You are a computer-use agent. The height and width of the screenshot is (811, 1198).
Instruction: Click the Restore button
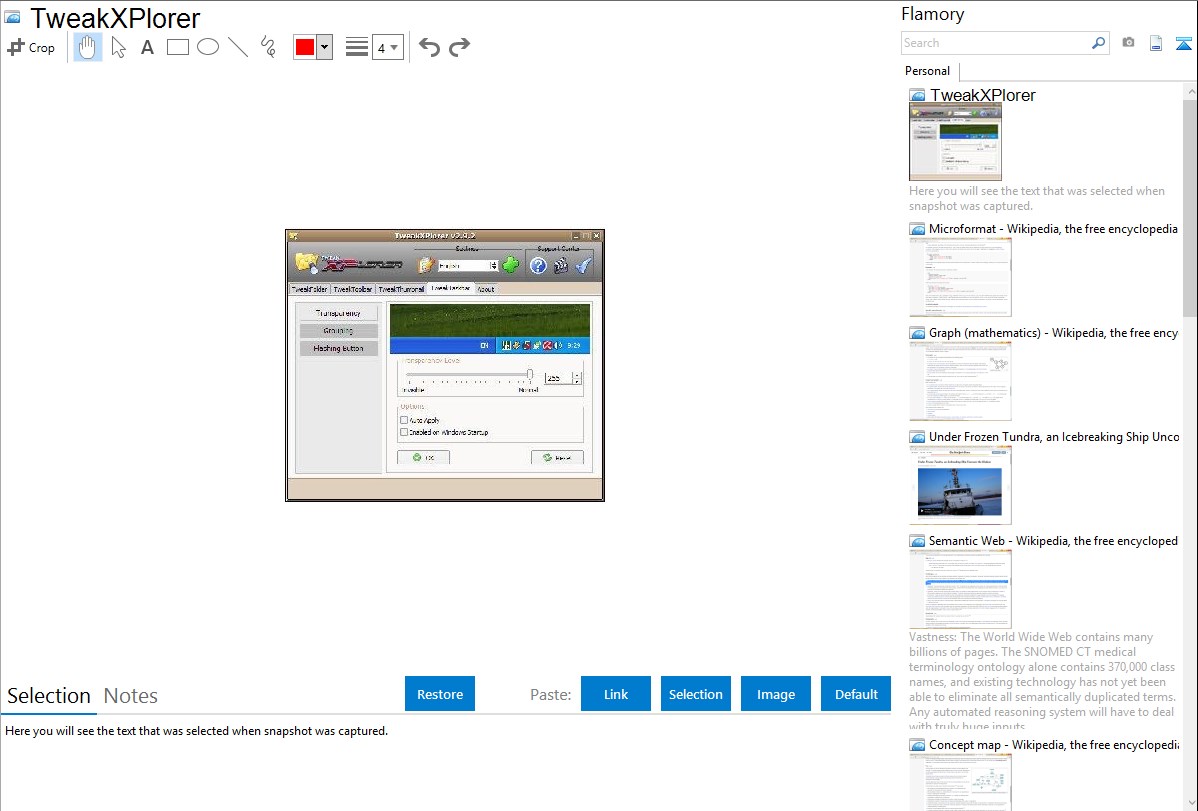tap(440, 694)
